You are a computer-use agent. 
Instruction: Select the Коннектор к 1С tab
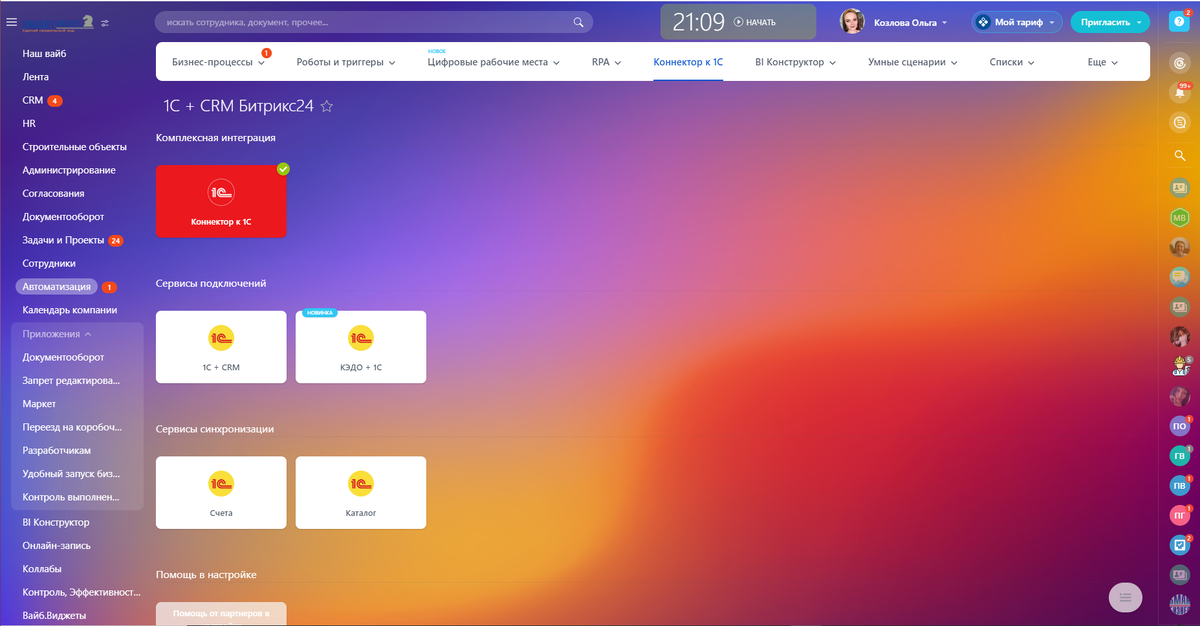(688, 62)
